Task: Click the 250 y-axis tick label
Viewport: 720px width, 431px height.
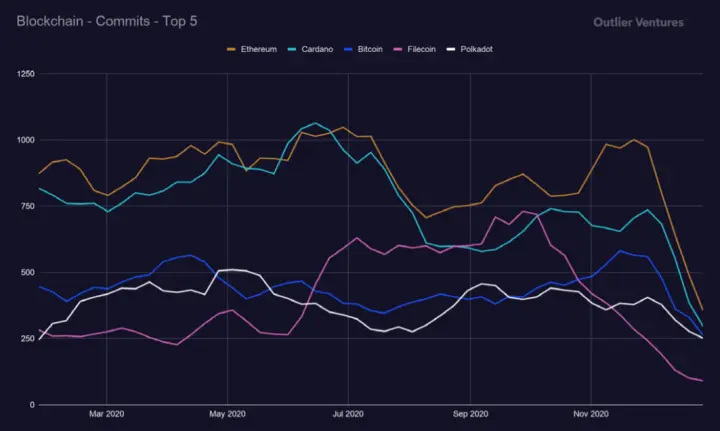Action: [x=28, y=339]
